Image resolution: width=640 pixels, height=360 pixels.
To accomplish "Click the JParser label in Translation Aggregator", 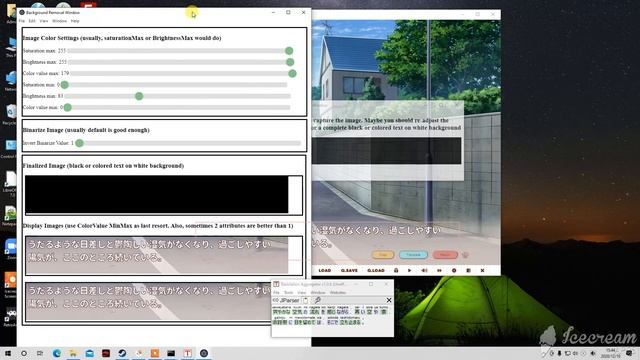I will (x=289, y=300).
